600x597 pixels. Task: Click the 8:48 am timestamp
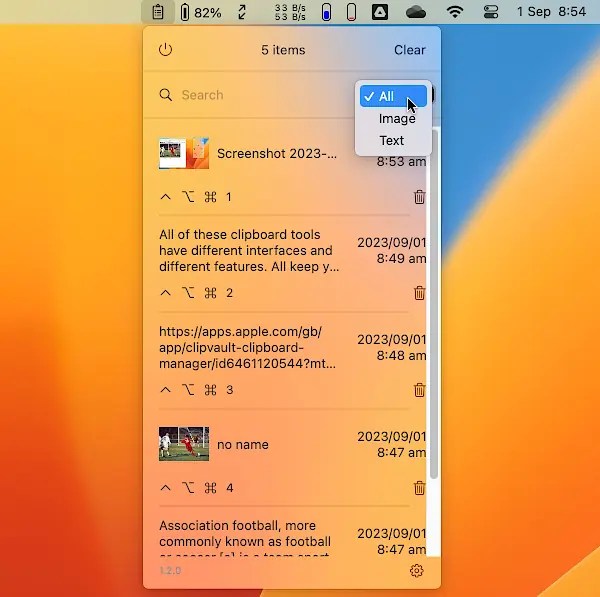coord(401,355)
